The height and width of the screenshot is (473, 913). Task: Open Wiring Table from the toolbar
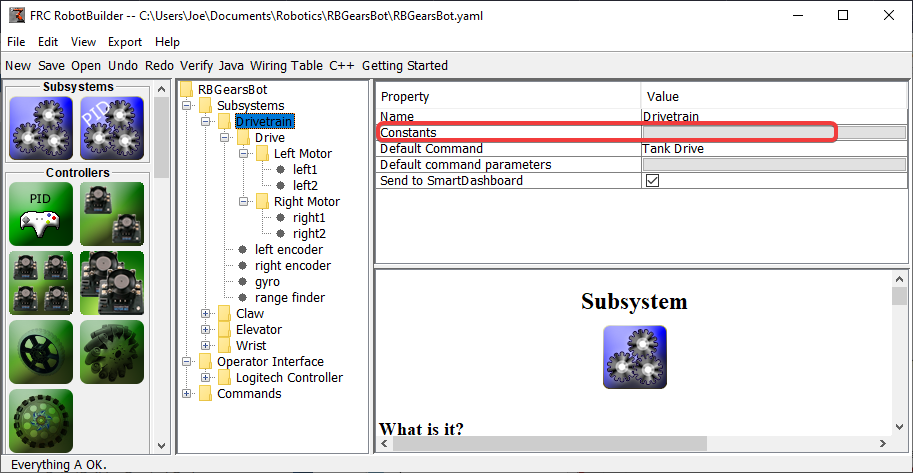click(286, 66)
